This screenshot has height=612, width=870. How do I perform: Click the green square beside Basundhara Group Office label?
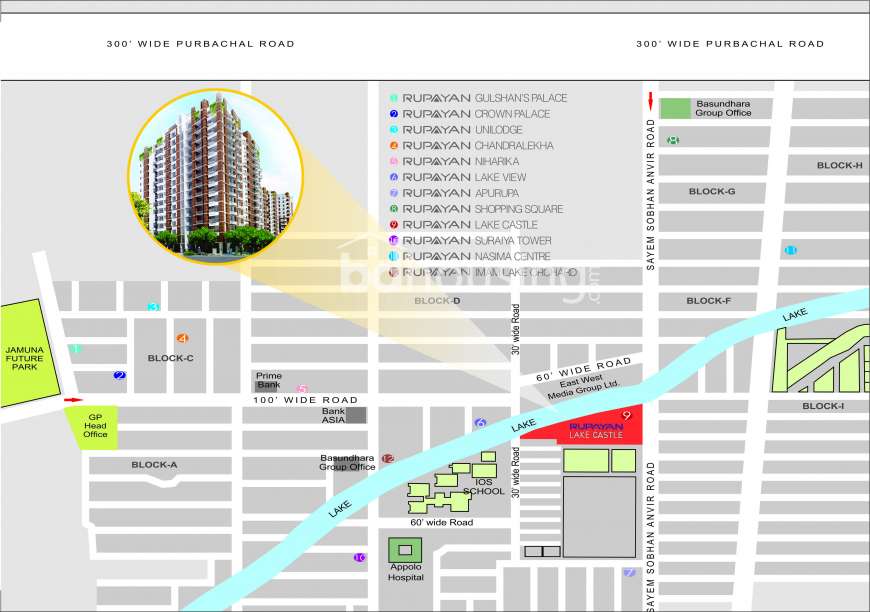676,108
